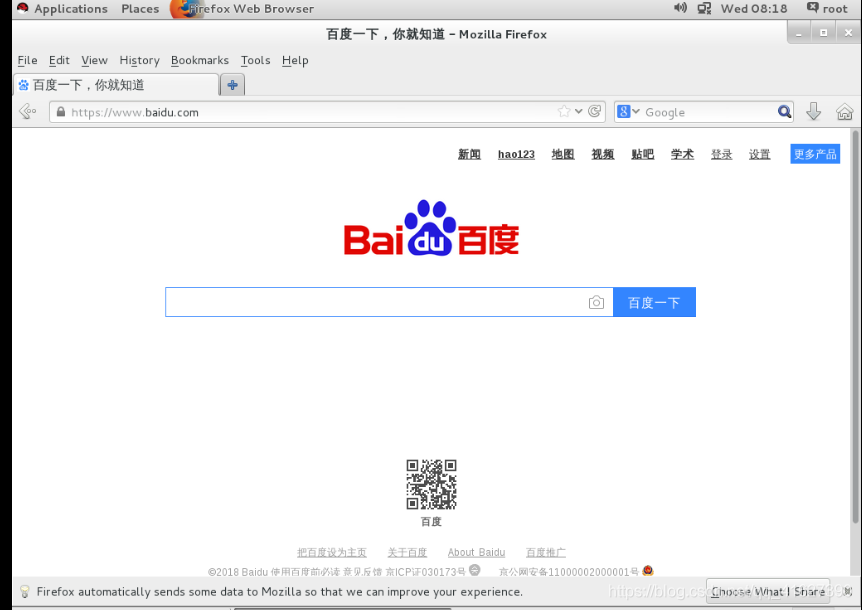Open the Tools menu
This screenshot has width=862, height=610.
point(256,60)
